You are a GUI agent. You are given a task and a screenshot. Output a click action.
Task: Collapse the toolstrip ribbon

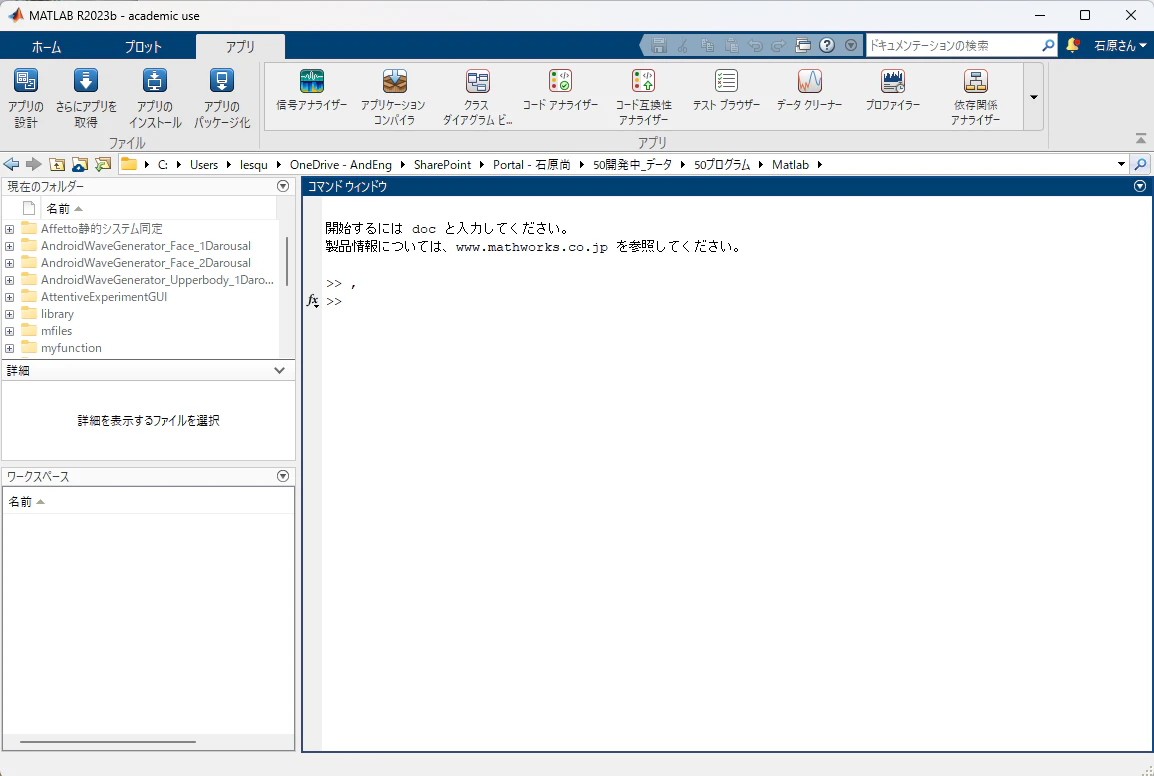pos(1141,138)
